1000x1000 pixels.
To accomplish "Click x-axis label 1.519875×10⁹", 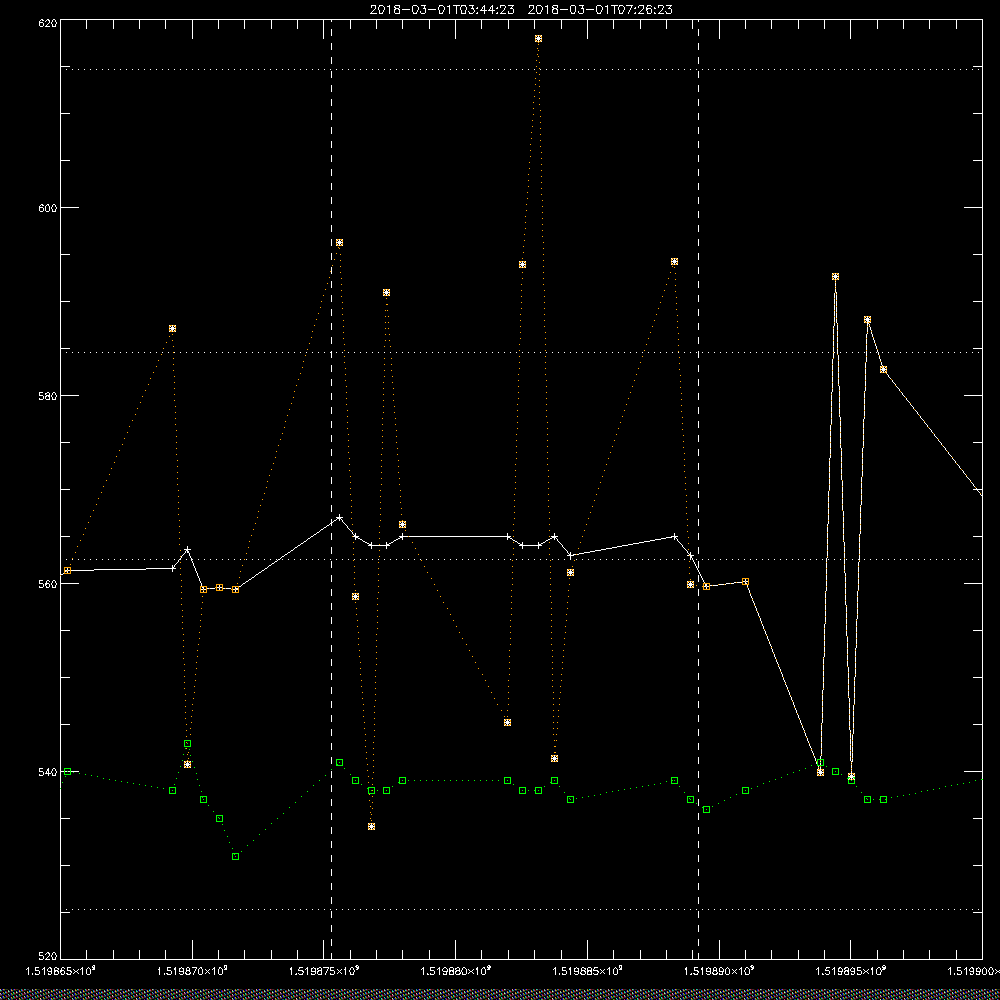I will (x=325, y=971).
